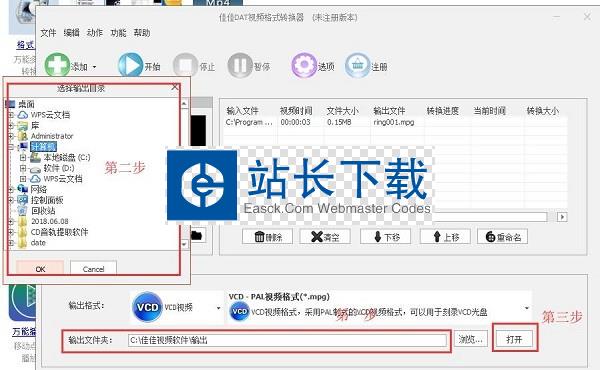
Task: Click the 输入文件 column header
Action: pos(243,111)
